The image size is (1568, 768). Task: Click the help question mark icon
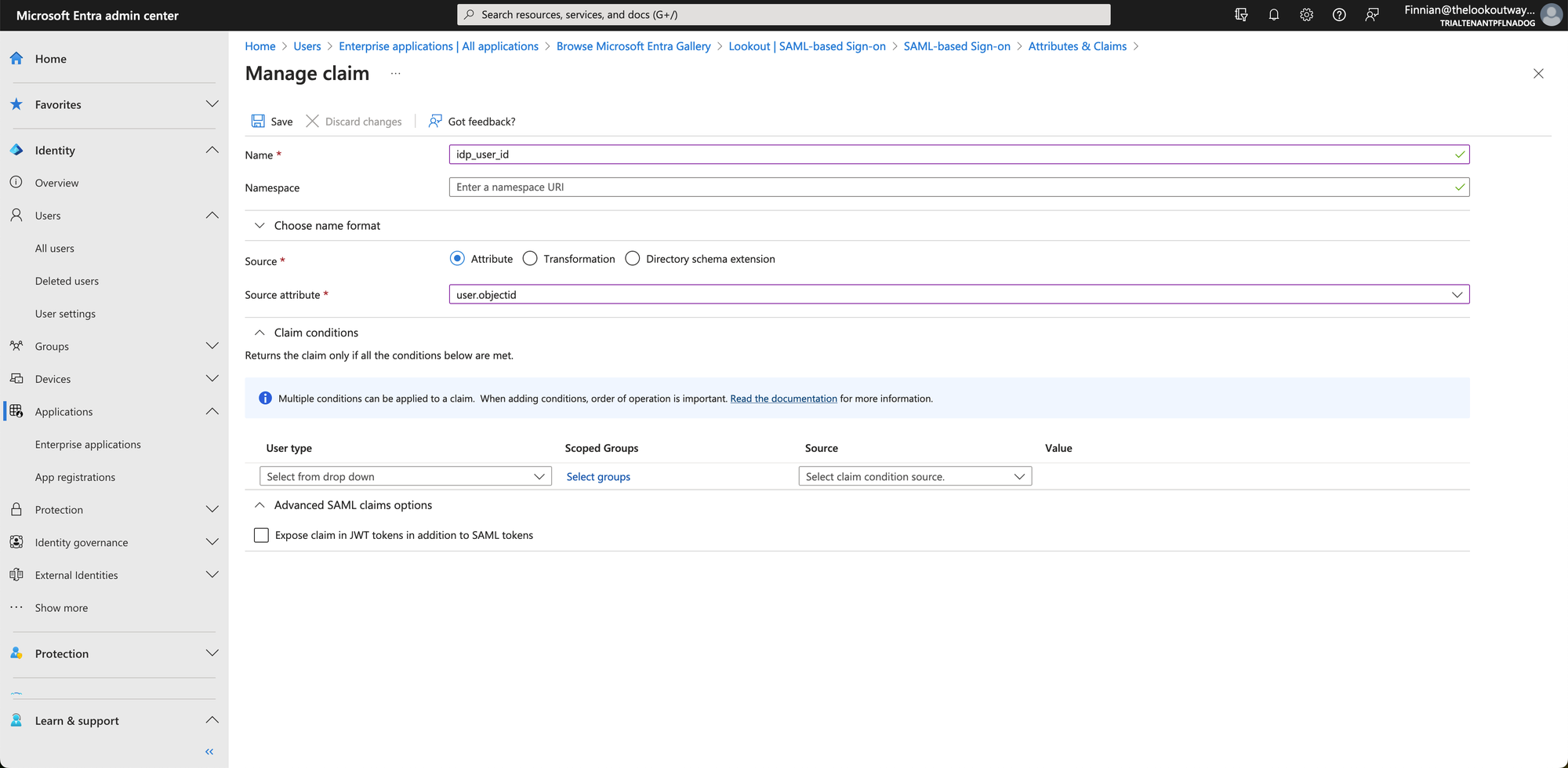pyautogui.click(x=1339, y=15)
